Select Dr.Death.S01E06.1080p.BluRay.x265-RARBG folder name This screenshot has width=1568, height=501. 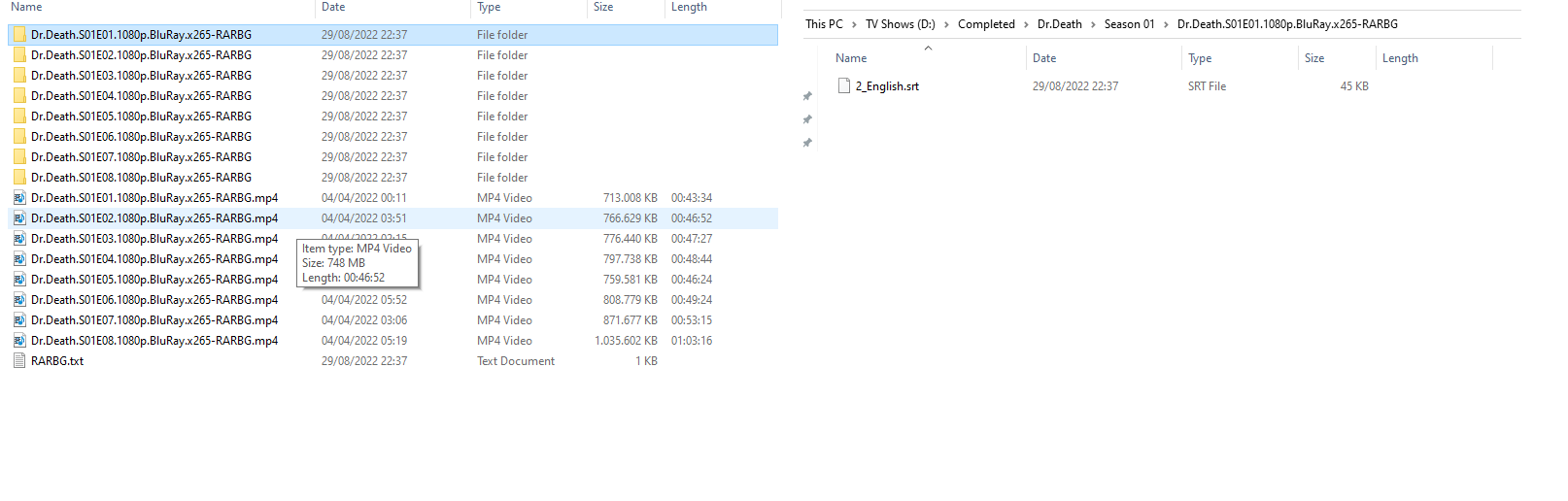point(141,137)
